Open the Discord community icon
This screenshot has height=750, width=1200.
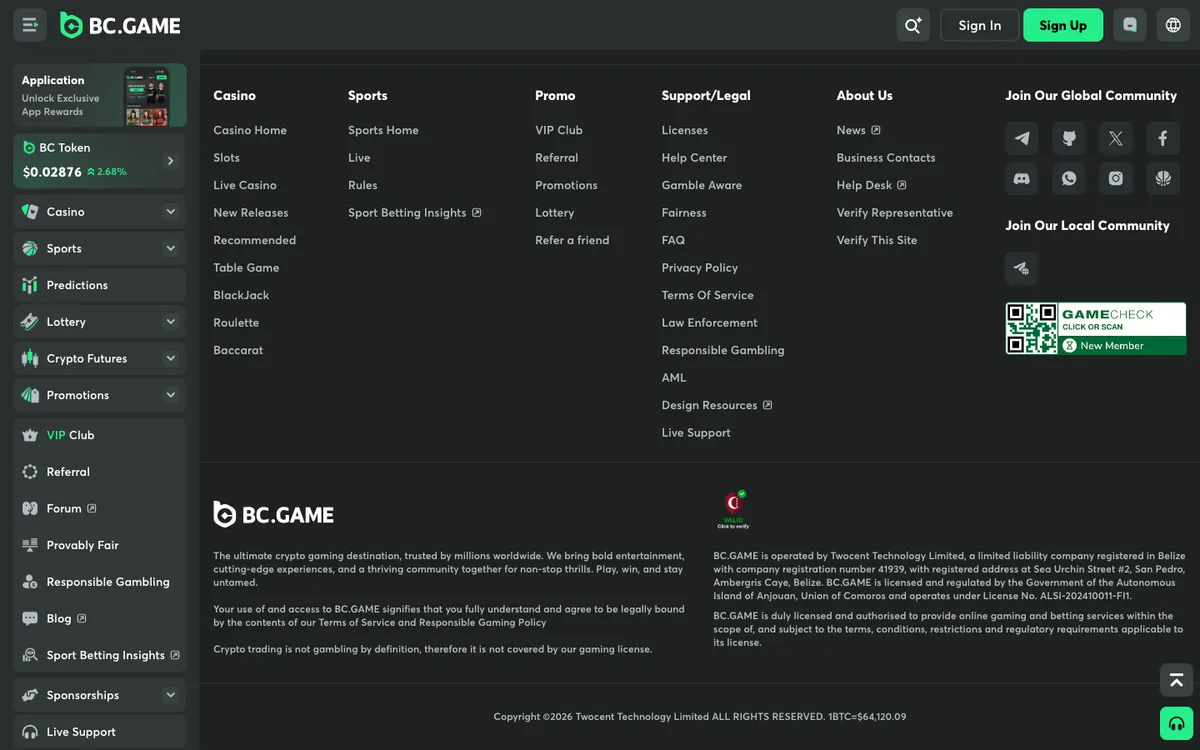1022,178
